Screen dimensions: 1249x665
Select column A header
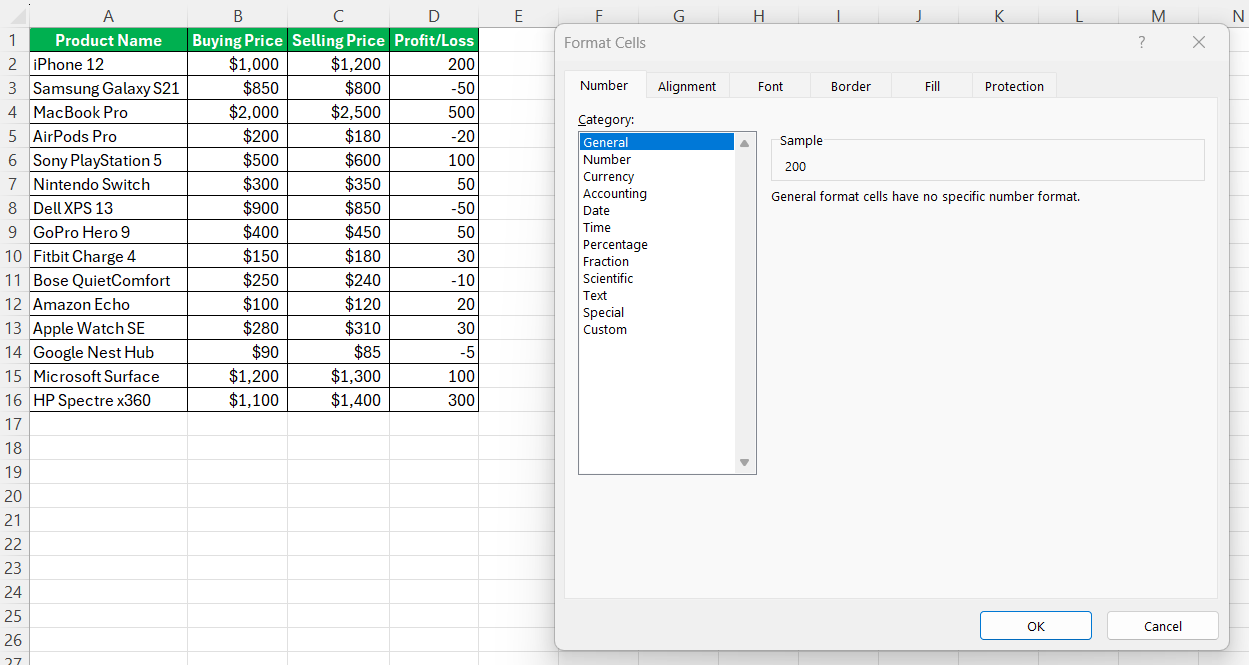(108, 15)
